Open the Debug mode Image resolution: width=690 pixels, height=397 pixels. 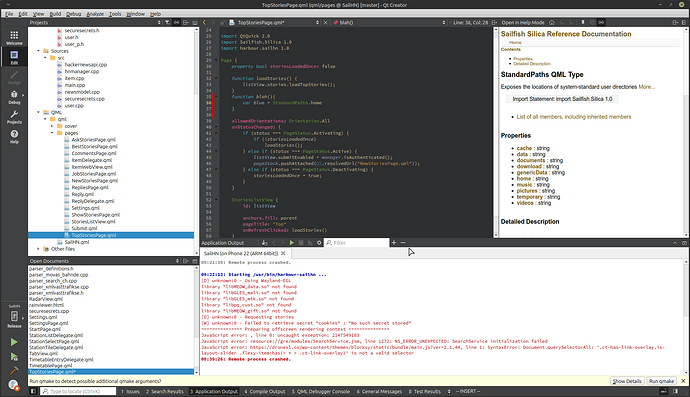(x=14, y=97)
